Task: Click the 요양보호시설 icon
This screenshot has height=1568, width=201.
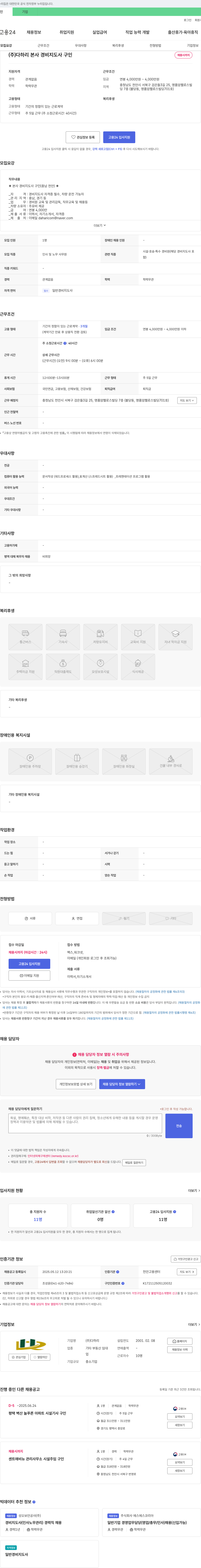Action: [x=100, y=666]
